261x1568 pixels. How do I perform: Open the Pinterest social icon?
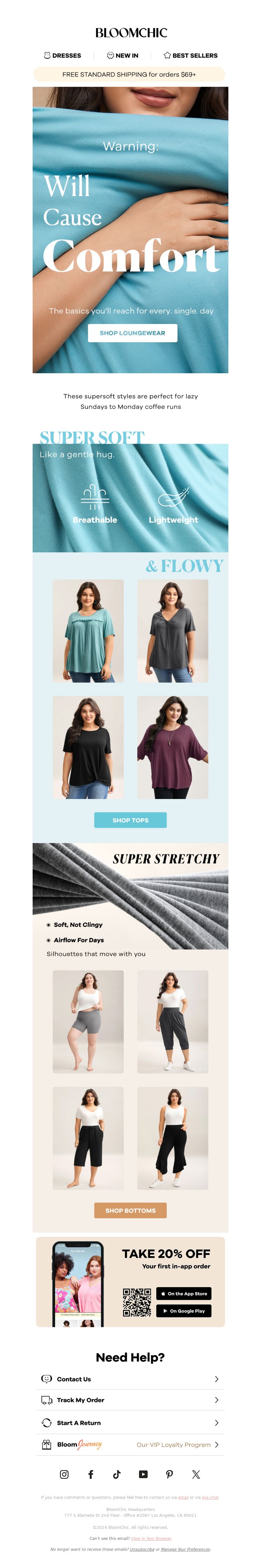coord(169,1474)
